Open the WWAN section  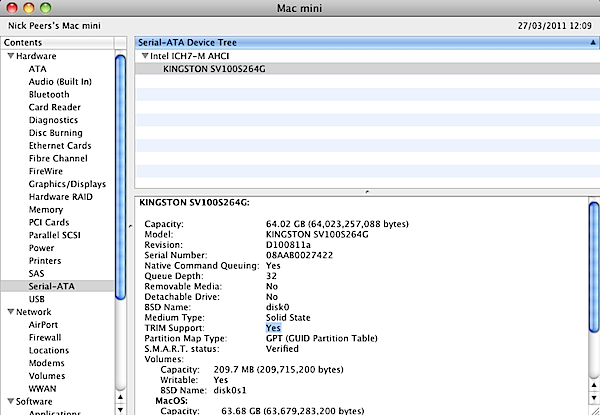click(x=42, y=389)
